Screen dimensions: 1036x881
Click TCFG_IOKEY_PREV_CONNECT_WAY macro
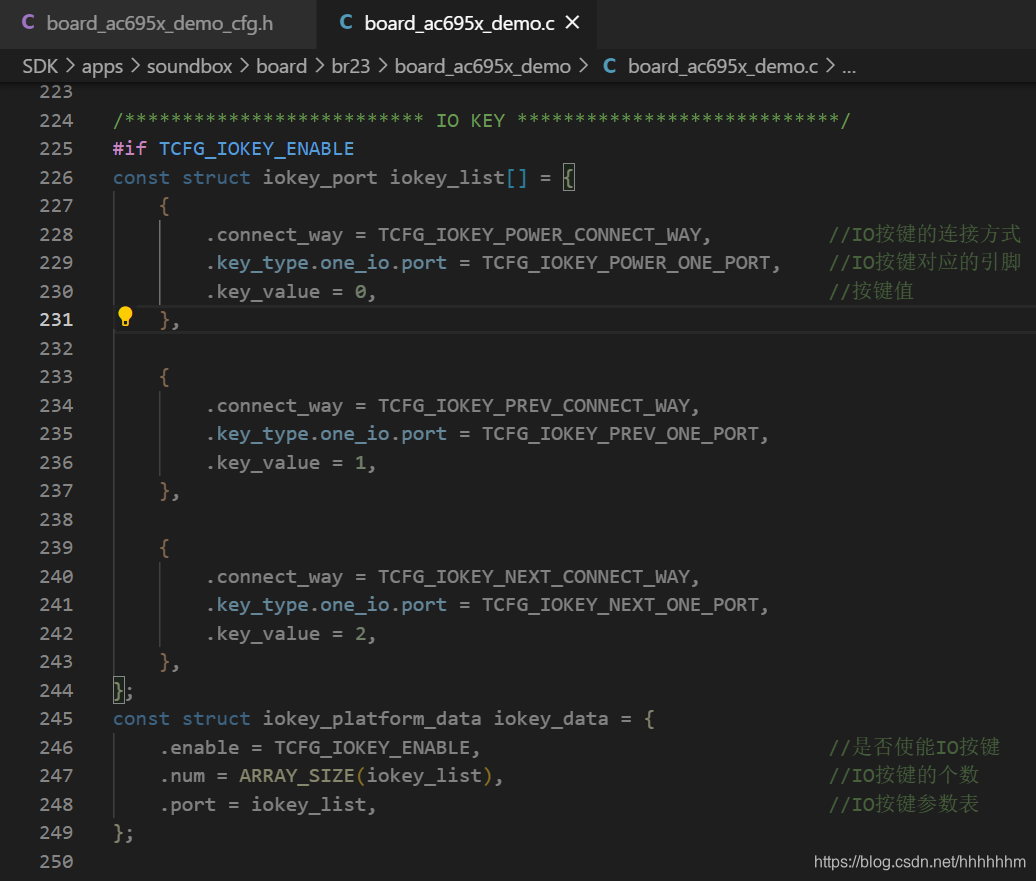pos(533,406)
